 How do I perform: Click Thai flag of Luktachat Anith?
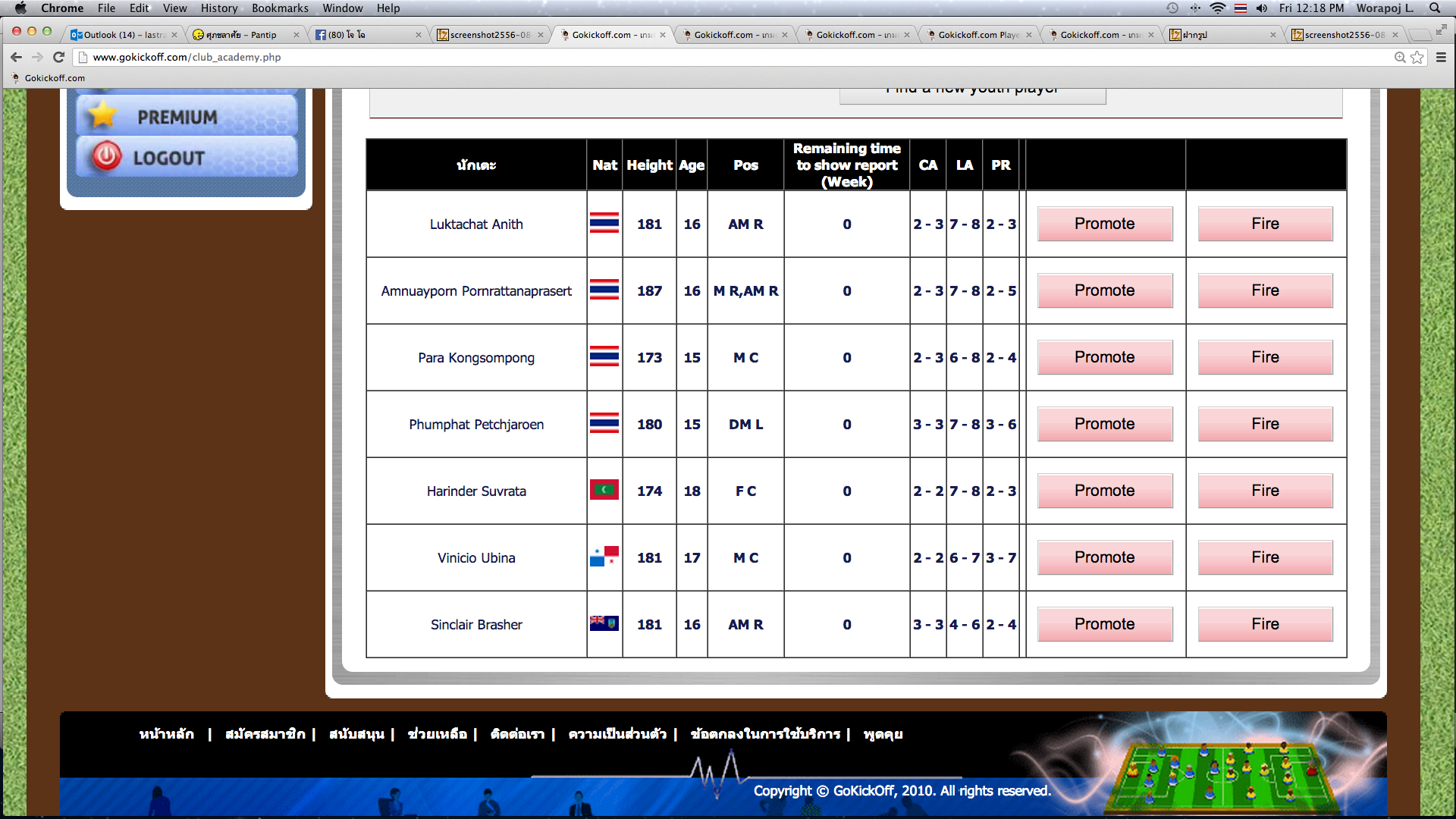pos(604,224)
